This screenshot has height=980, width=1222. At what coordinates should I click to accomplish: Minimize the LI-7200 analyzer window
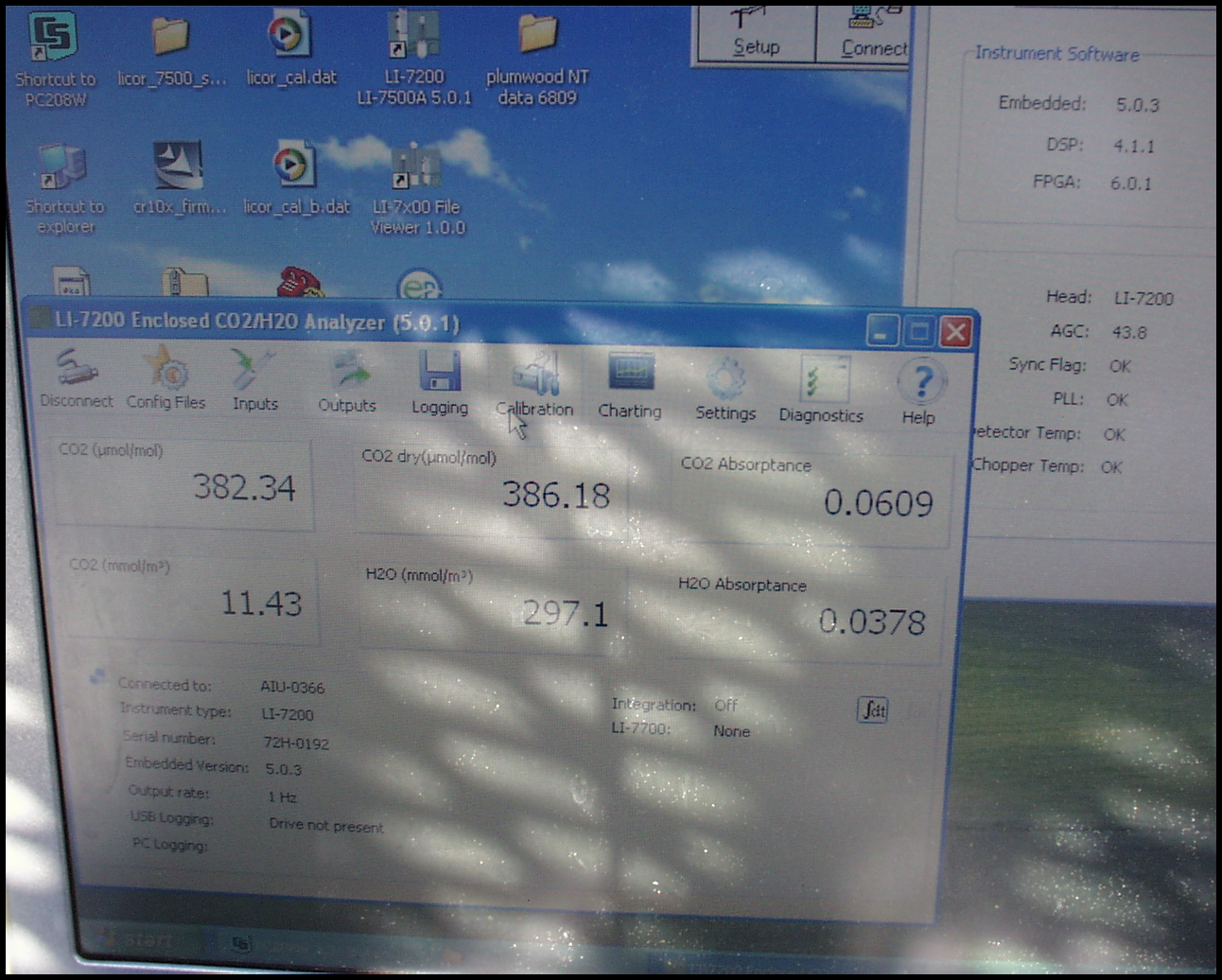click(x=882, y=331)
